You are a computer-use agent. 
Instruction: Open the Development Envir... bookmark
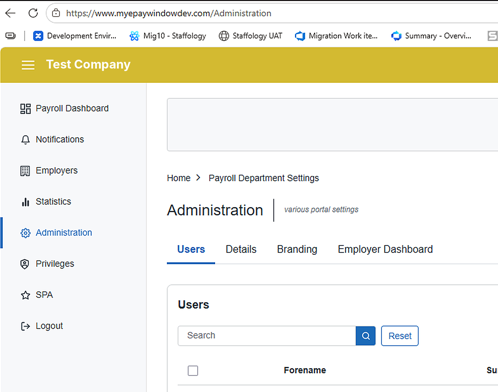(75, 36)
